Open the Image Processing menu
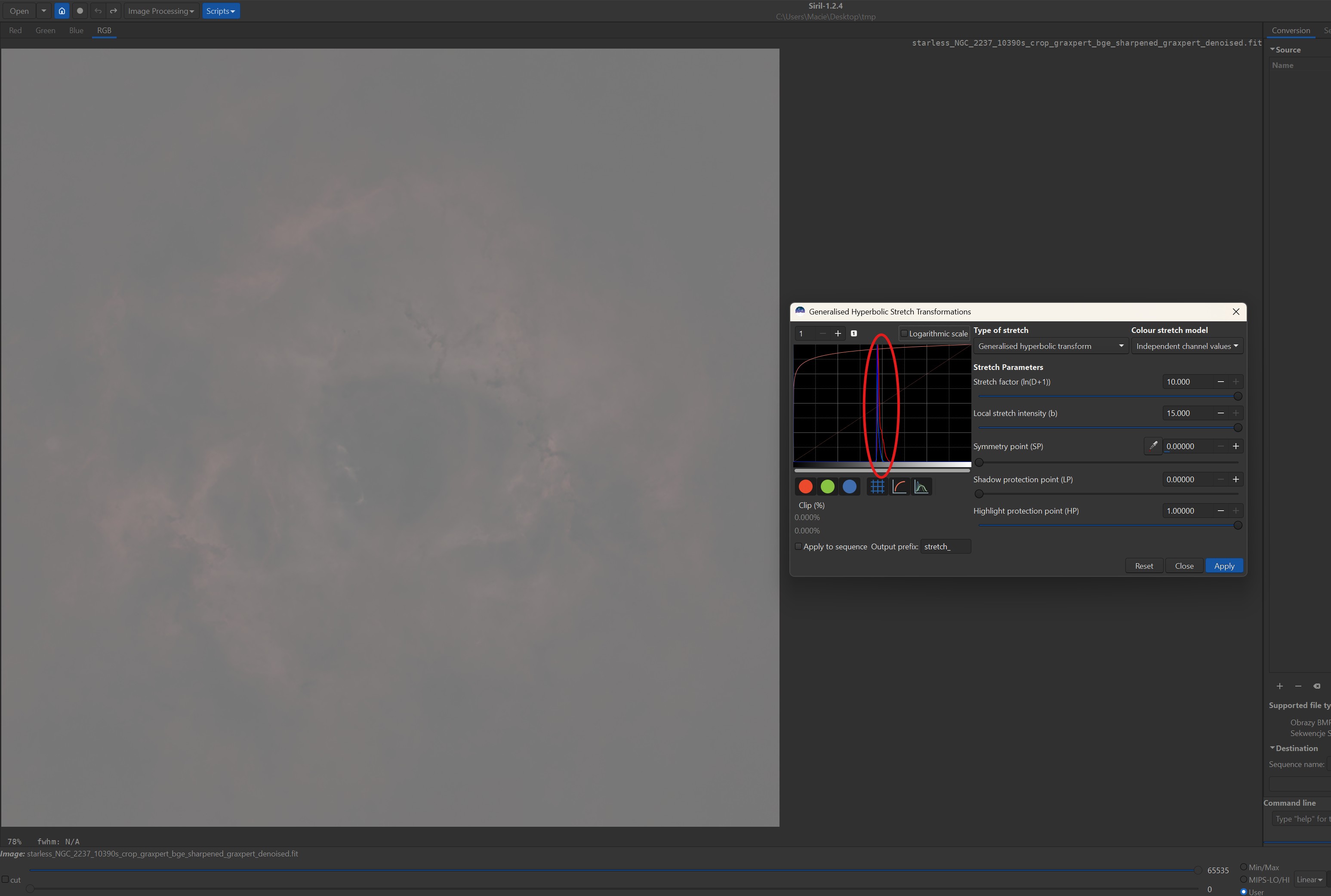This screenshot has width=1331, height=896. [160, 11]
